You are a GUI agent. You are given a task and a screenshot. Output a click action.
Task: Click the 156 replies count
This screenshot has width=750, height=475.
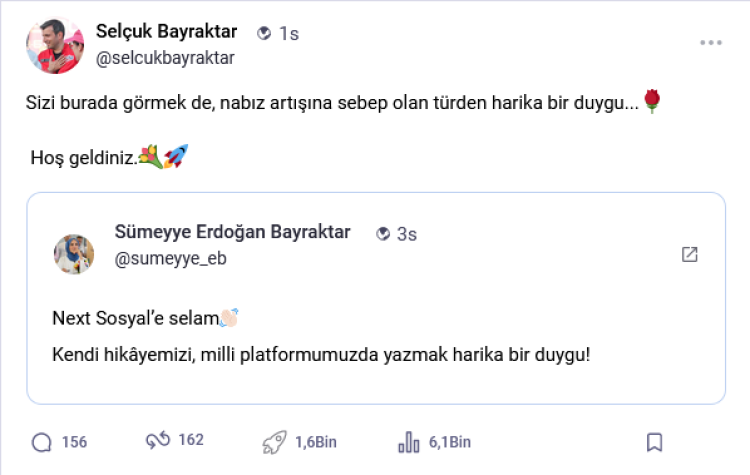(75, 442)
